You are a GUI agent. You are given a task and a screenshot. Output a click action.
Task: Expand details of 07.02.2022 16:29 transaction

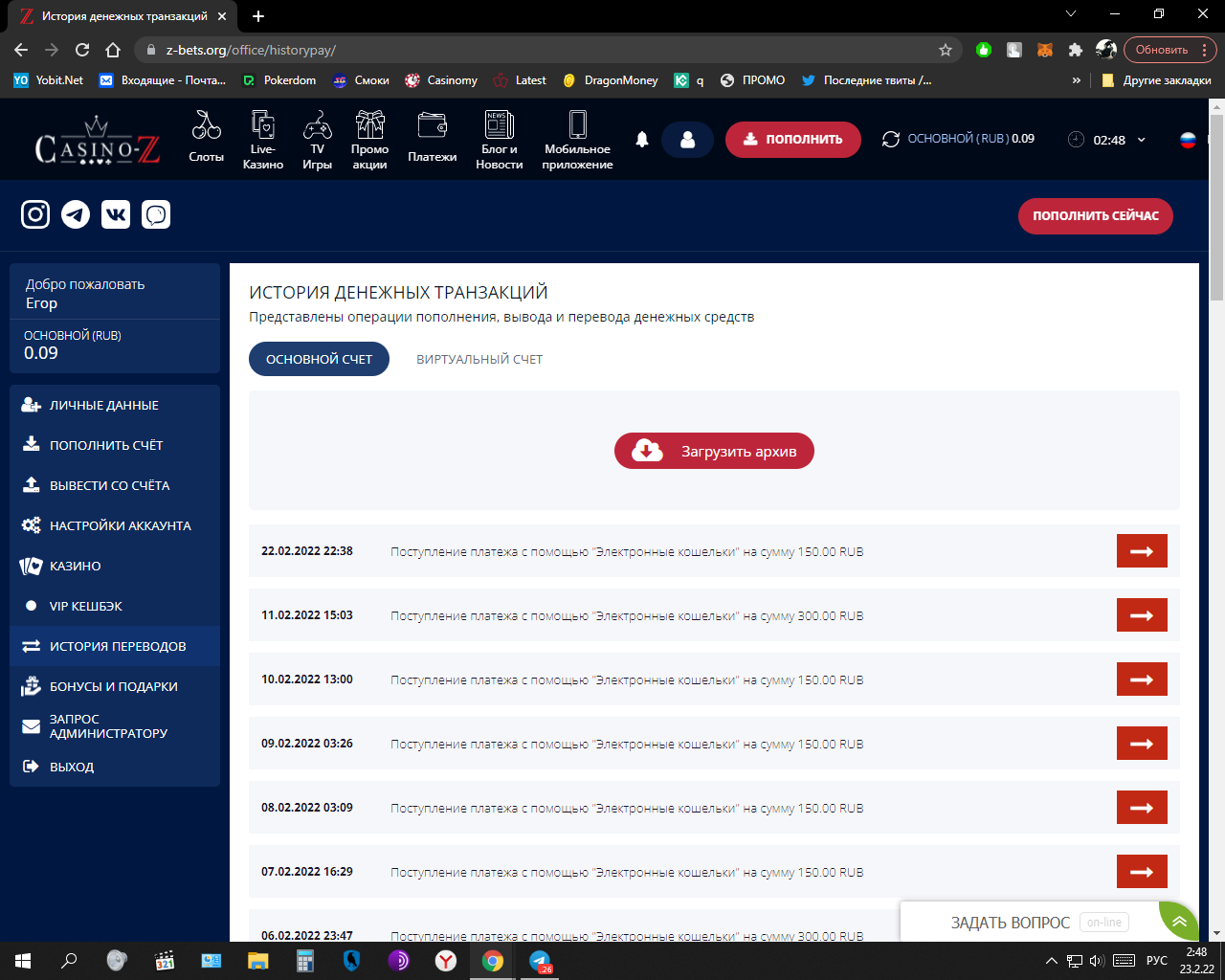tap(1142, 872)
